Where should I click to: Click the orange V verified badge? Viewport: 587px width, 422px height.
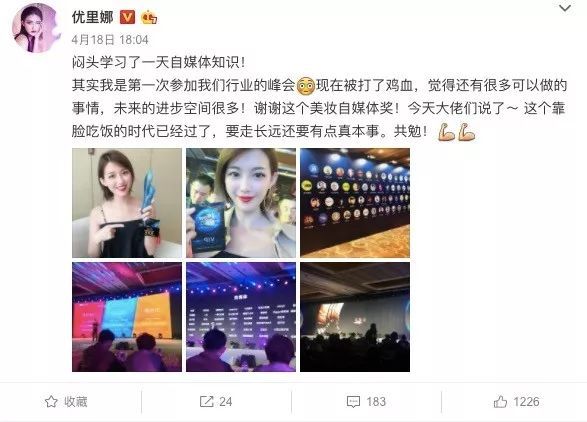tap(127, 17)
